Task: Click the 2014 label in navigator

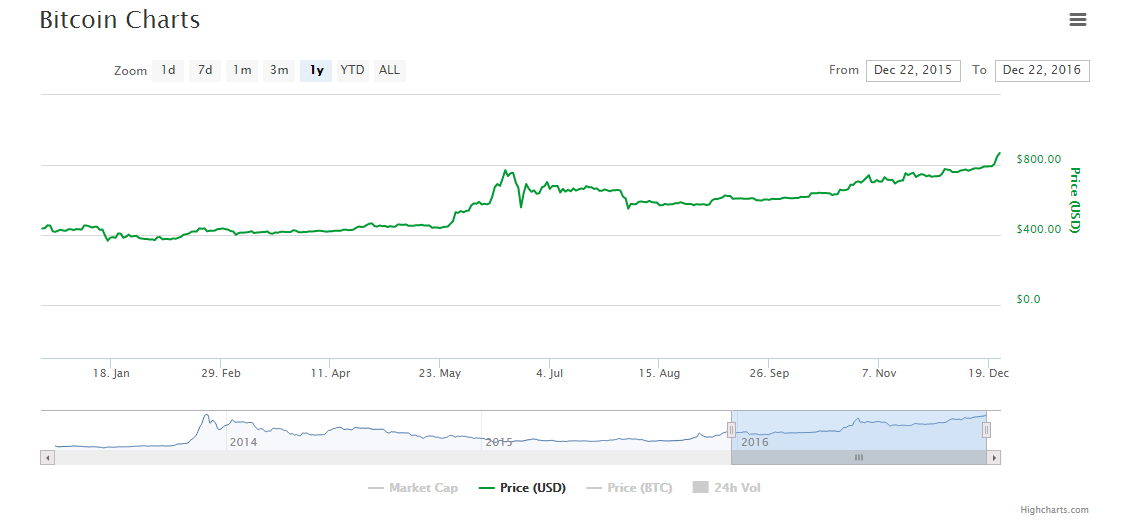Action: pos(243,442)
